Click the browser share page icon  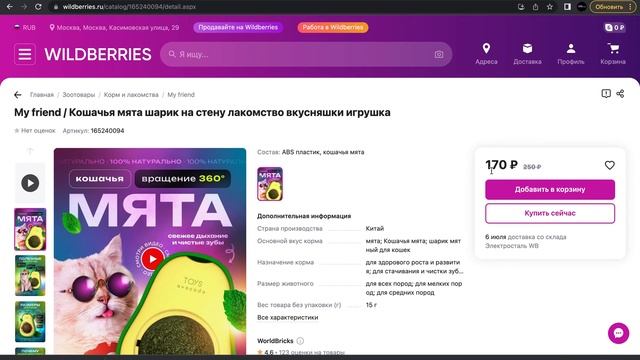pyautogui.click(x=535, y=7)
